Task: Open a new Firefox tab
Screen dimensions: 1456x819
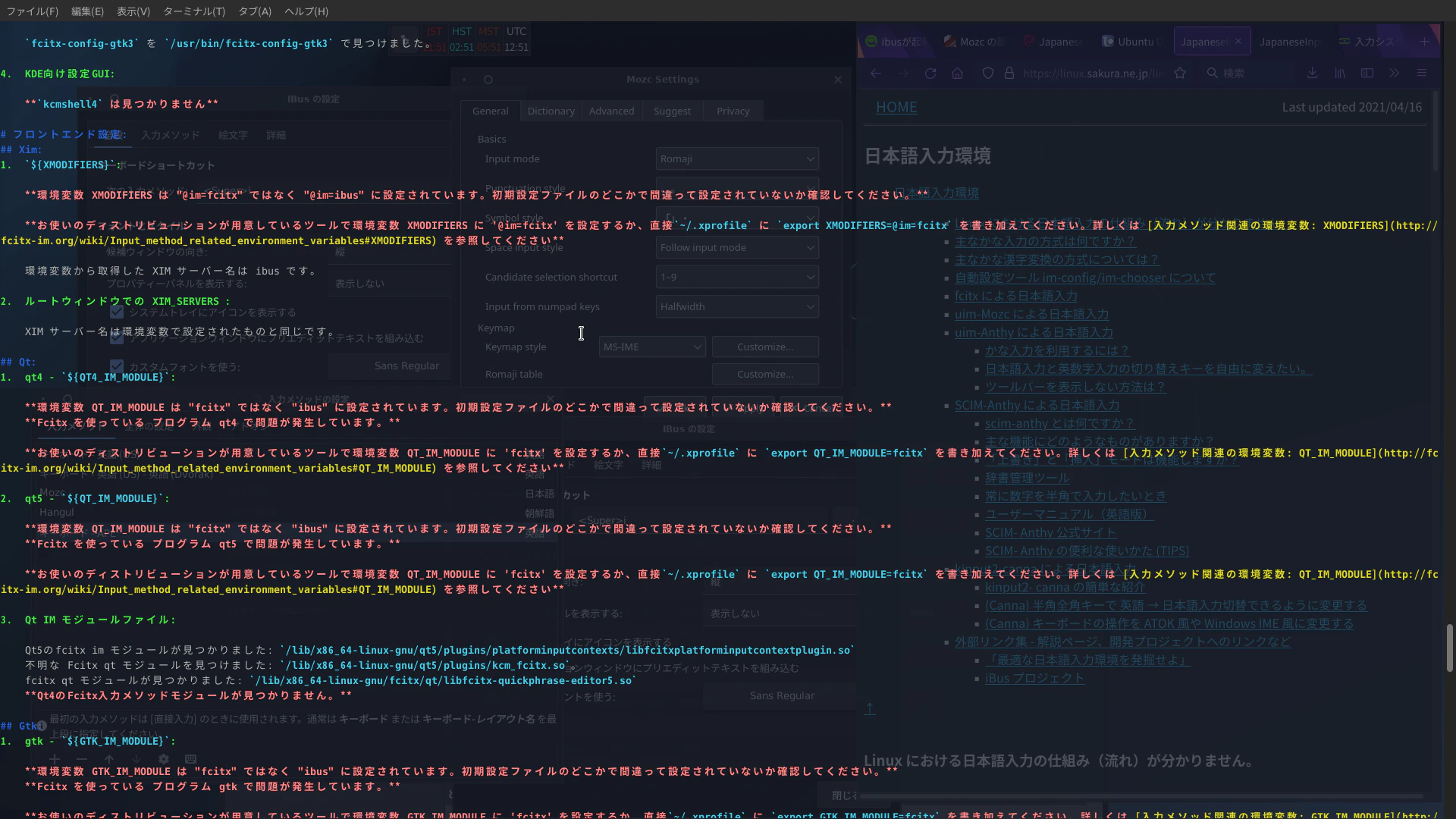Action: (1425, 42)
